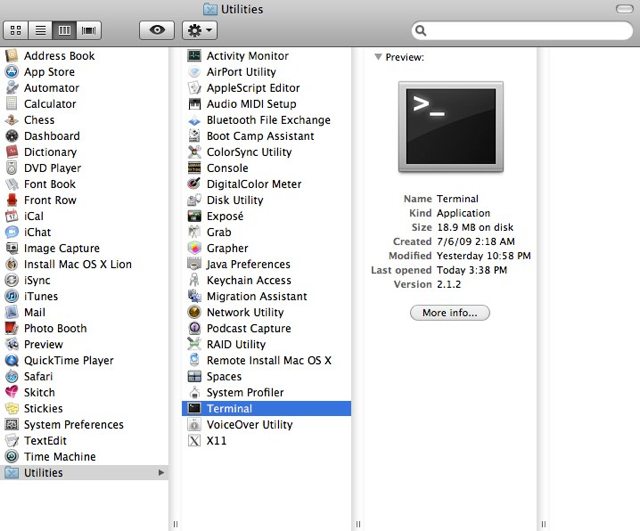
Task: Click the Disk Utility icon
Action: pyautogui.click(x=195, y=201)
